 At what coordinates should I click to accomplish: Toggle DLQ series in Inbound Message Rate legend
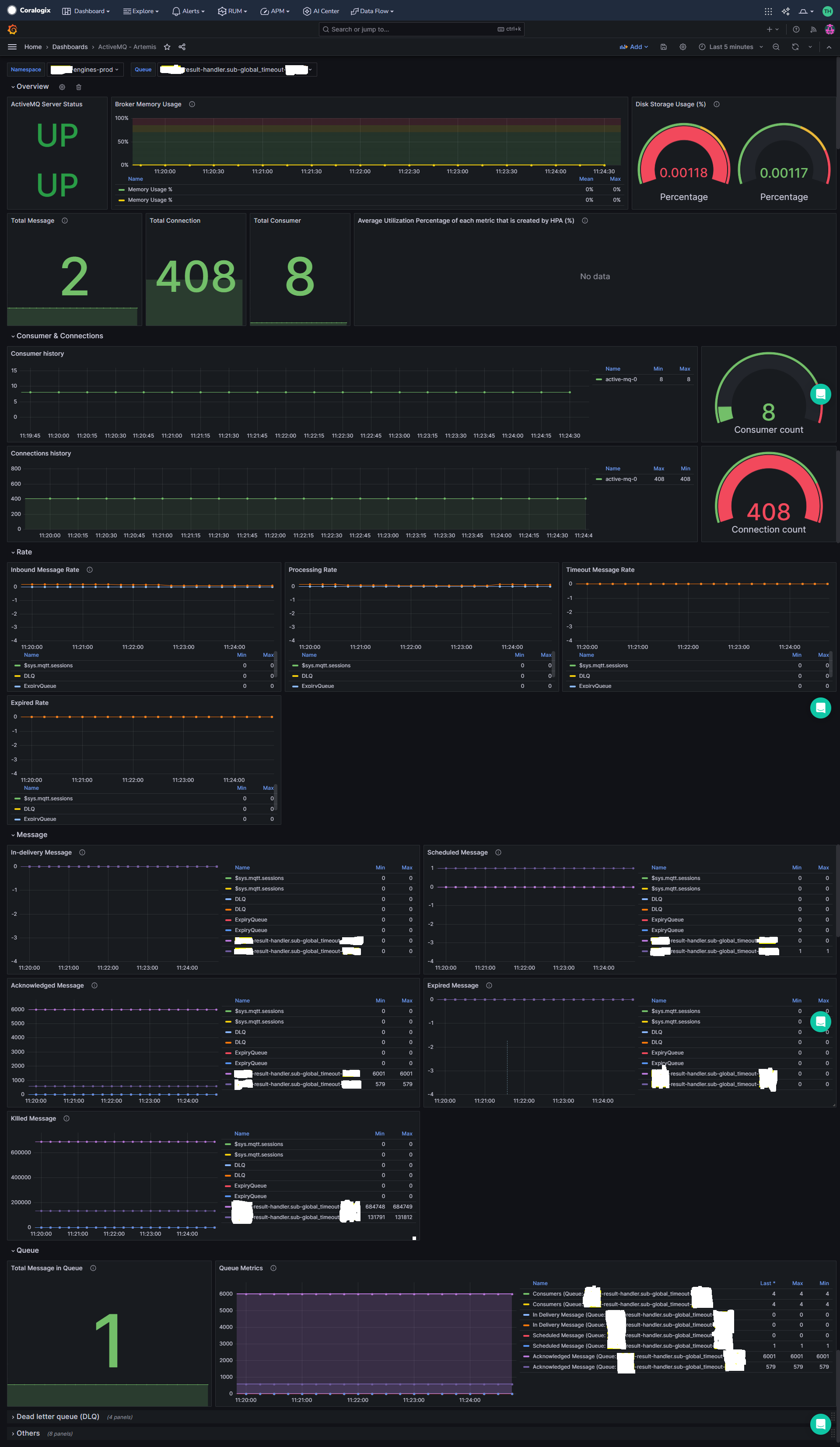(29, 676)
